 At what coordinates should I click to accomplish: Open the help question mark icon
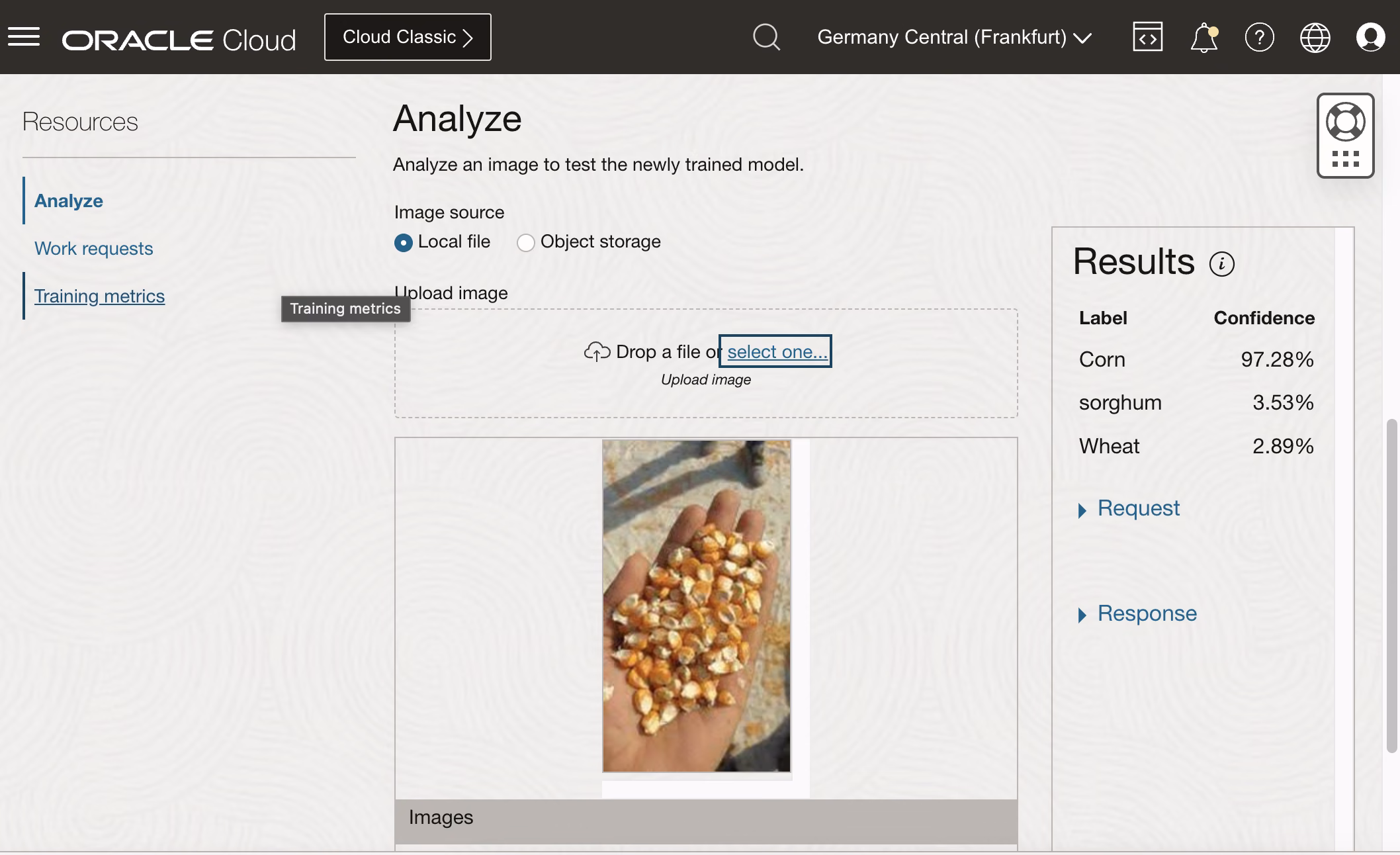pos(1259,37)
